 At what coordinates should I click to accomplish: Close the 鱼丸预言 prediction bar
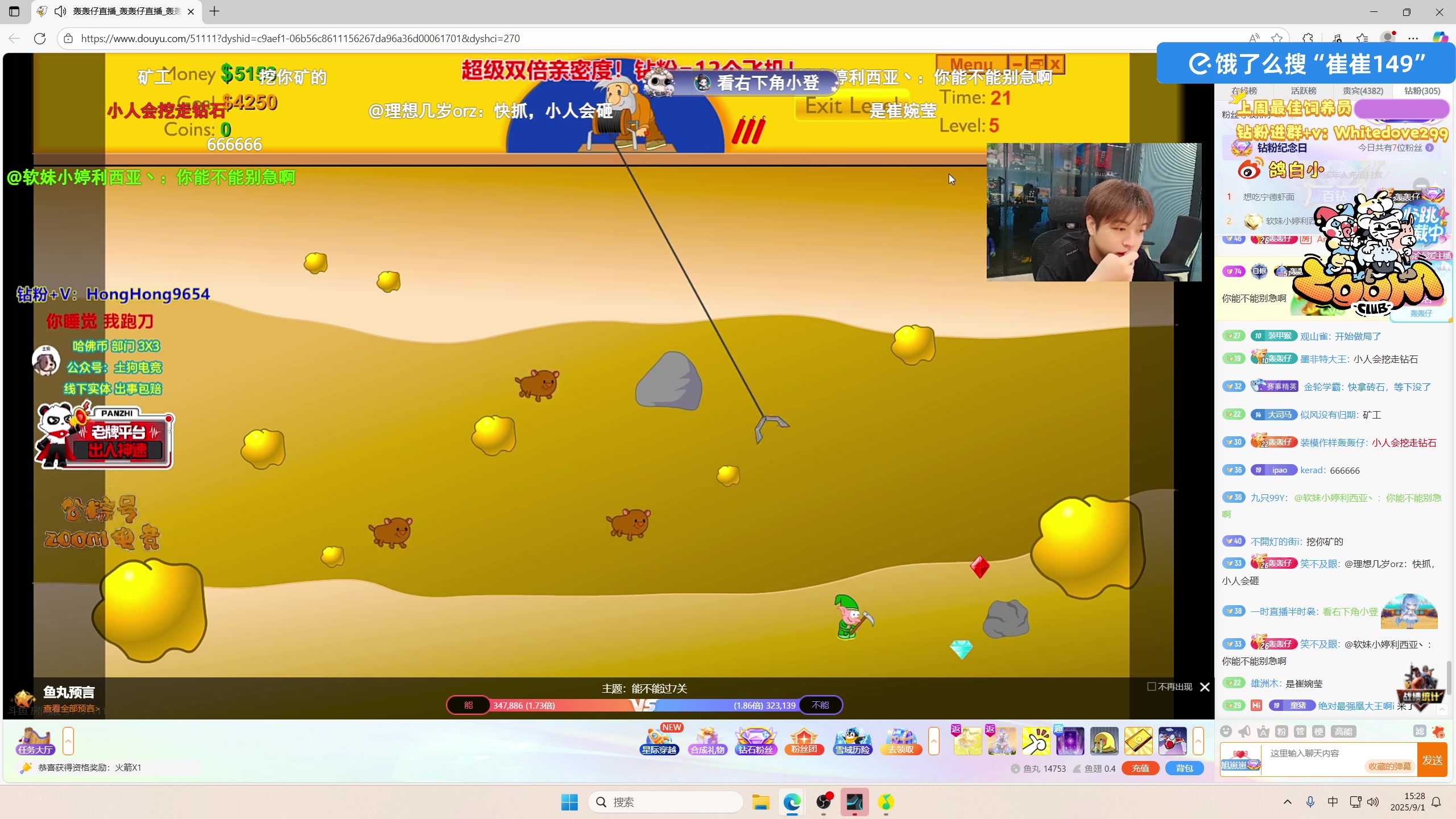coord(1205,687)
